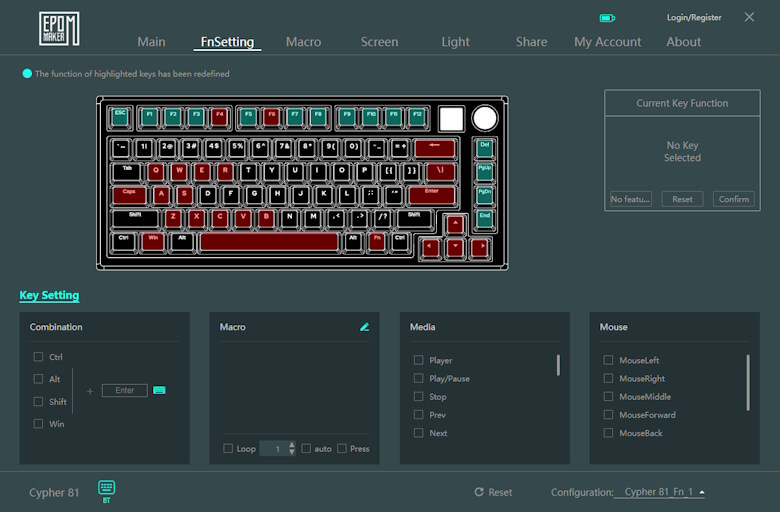Select the Enter key on keyboard layout
The width and height of the screenshot is (780, 512).
[x=431, y=194]
